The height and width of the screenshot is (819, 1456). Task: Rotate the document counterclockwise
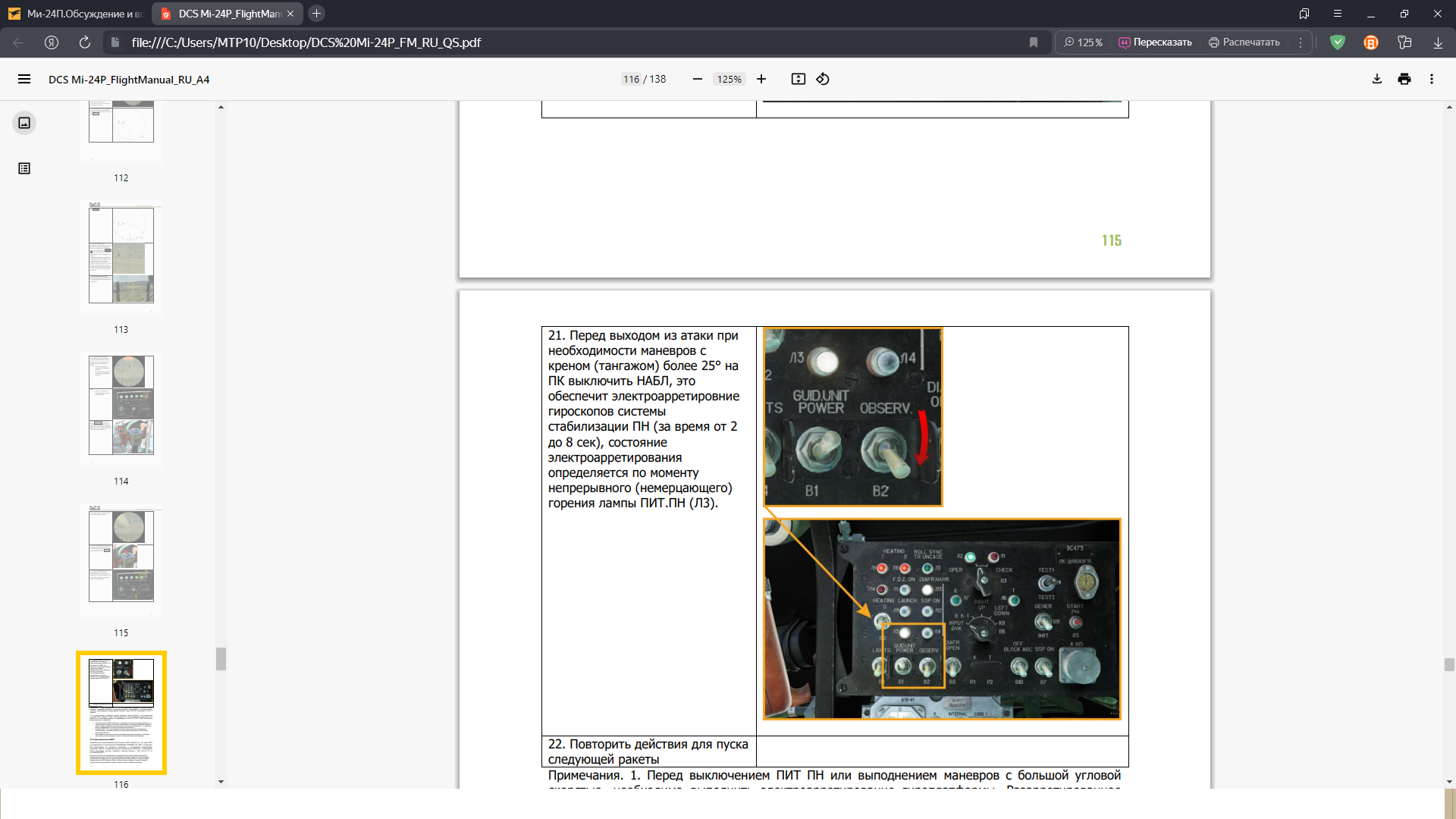point(823,79)
